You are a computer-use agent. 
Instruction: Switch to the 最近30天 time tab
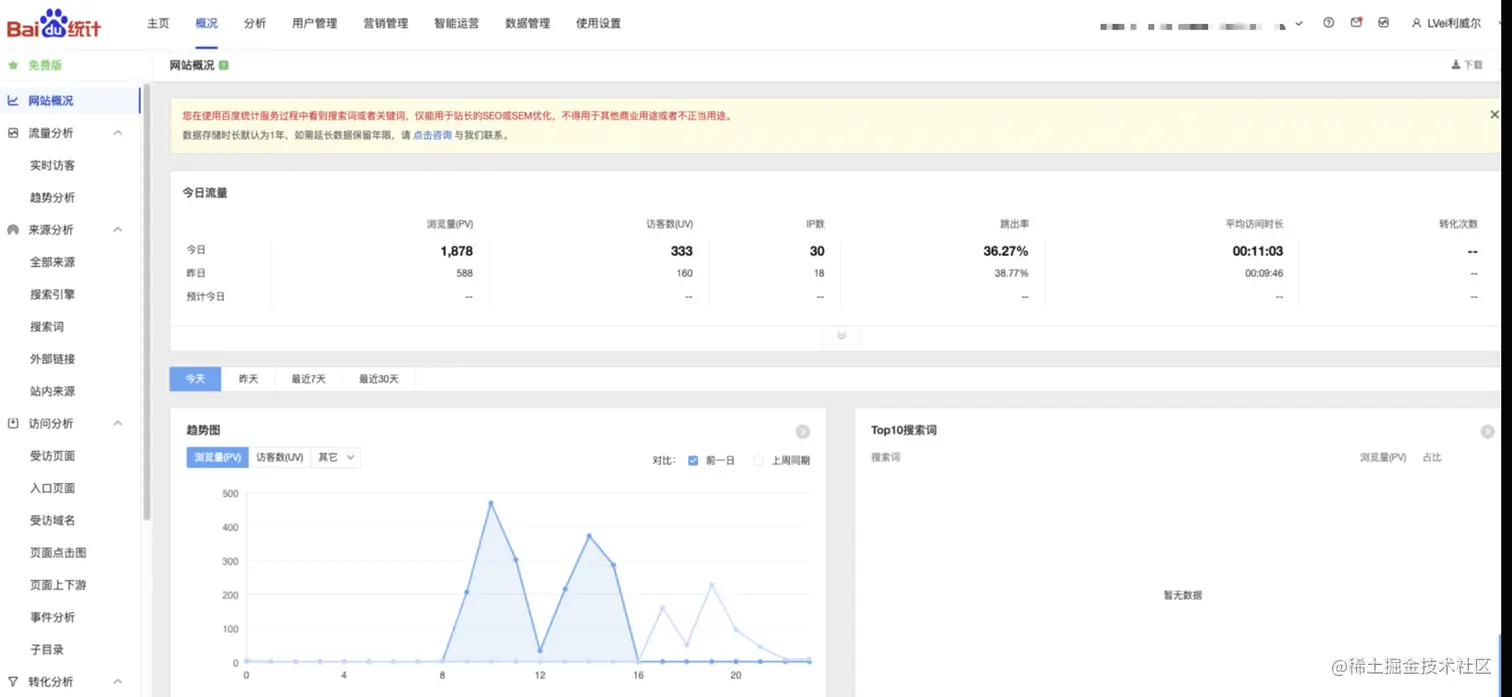379,379
